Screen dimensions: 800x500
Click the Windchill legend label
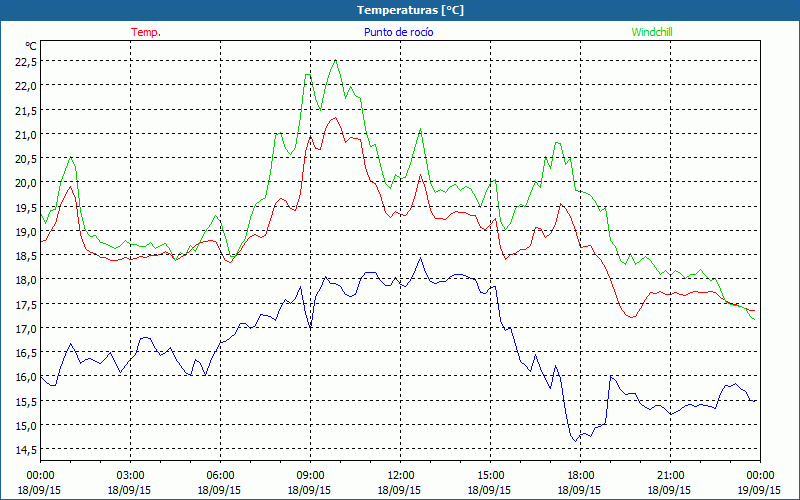652,32
